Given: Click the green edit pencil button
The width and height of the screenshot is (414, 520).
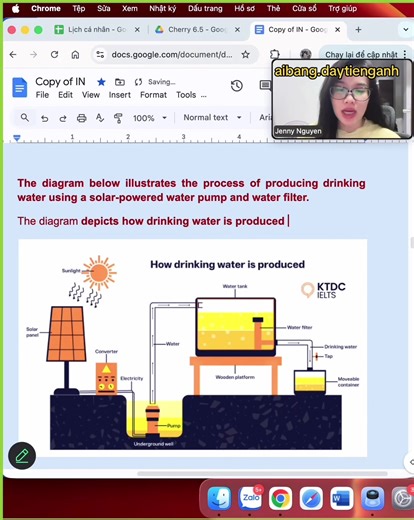Looking at the screenshot, I should 22,455.
